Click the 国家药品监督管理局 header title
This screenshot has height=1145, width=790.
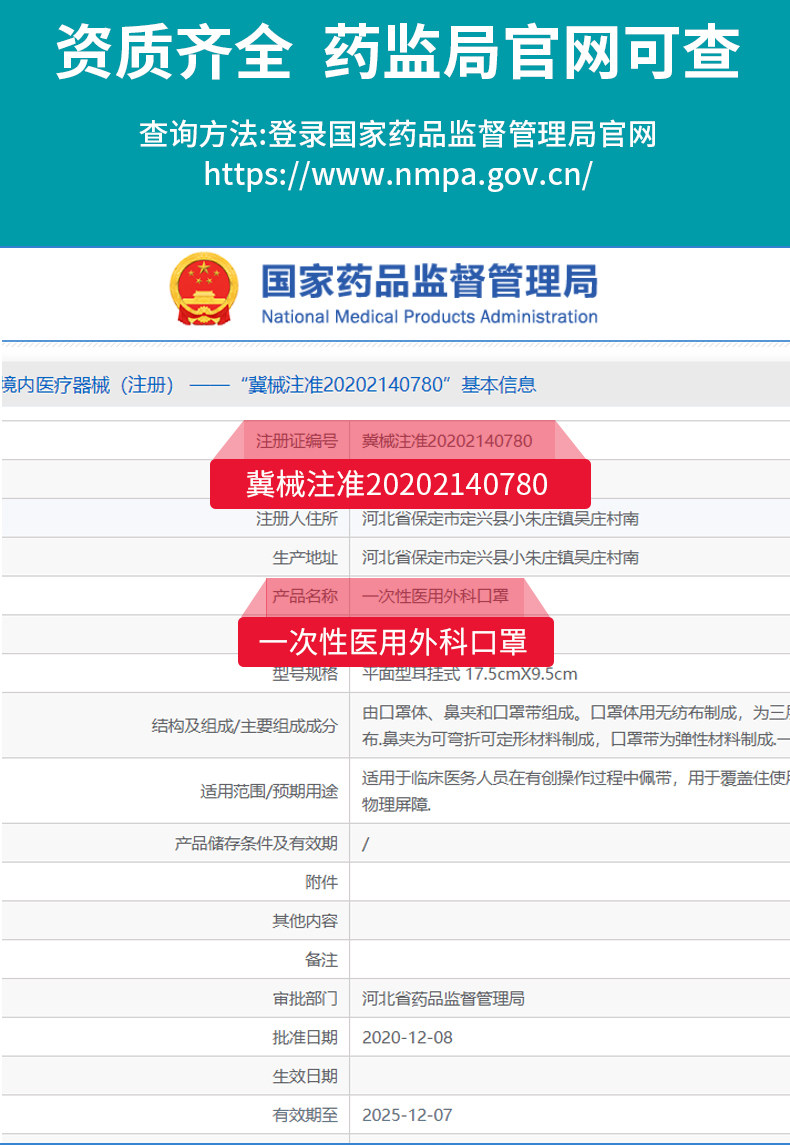pos(429,281)
